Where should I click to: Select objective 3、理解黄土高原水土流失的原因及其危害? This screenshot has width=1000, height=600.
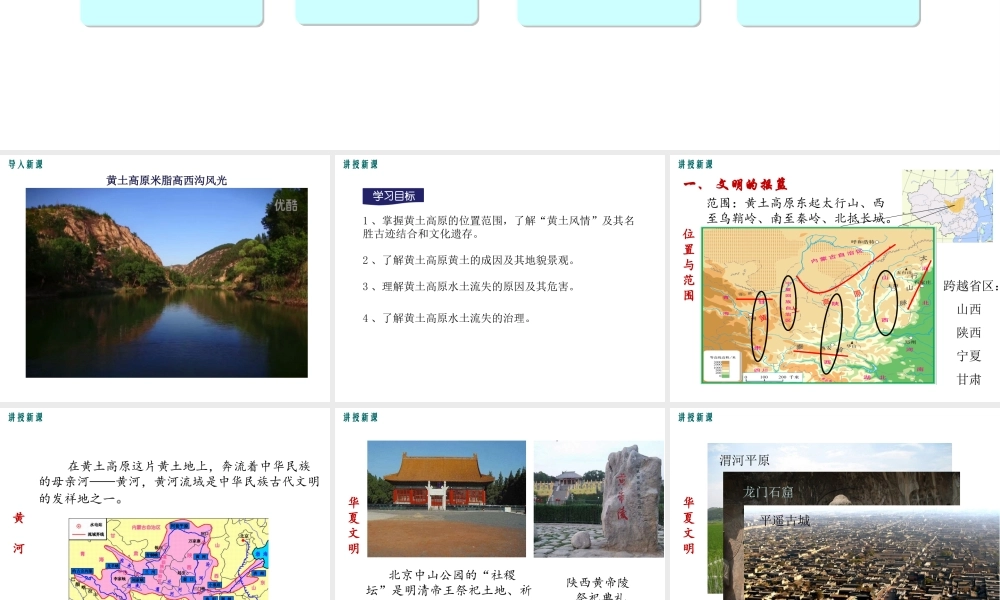470,286
